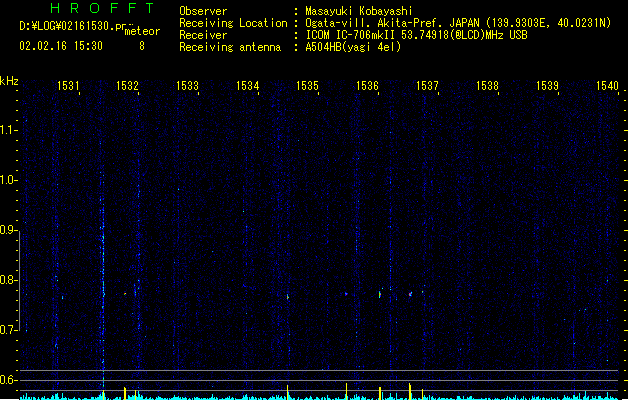The height and width of the screenshot is (400, 629).
Task: Click the 0.6 kHz frequency label
Action: click(8, 380)
